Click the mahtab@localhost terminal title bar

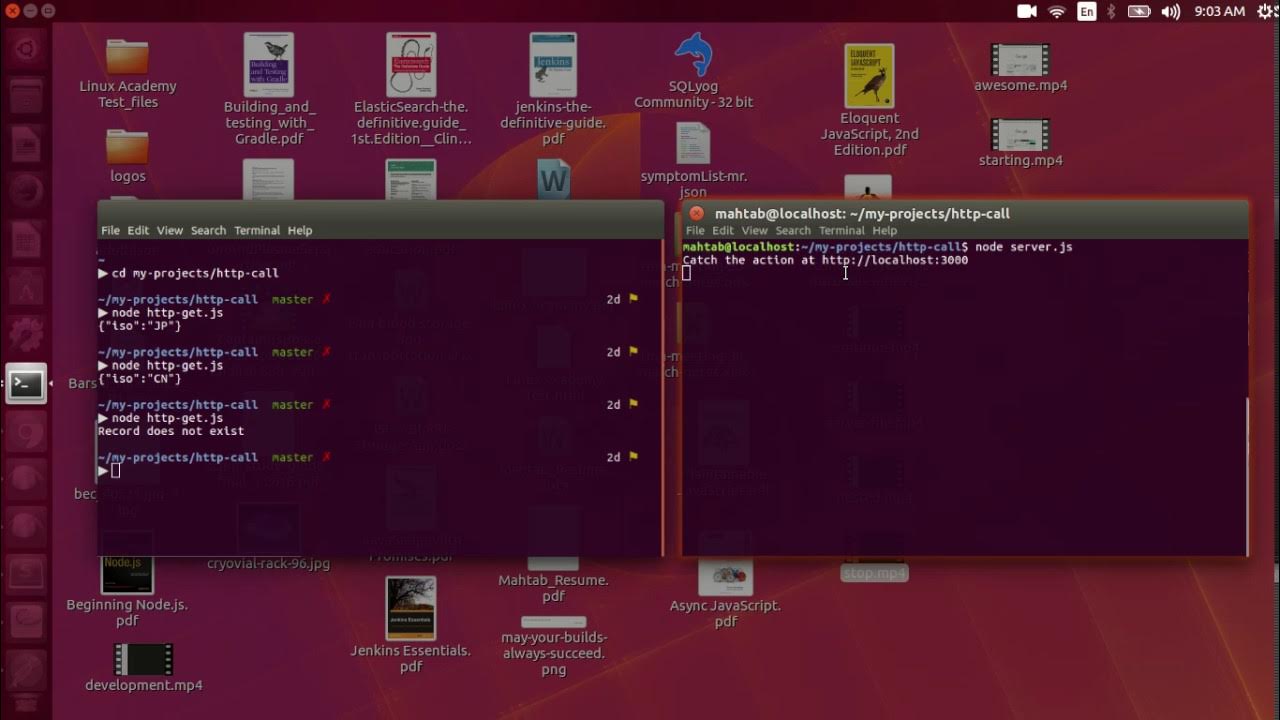point(965,213)
